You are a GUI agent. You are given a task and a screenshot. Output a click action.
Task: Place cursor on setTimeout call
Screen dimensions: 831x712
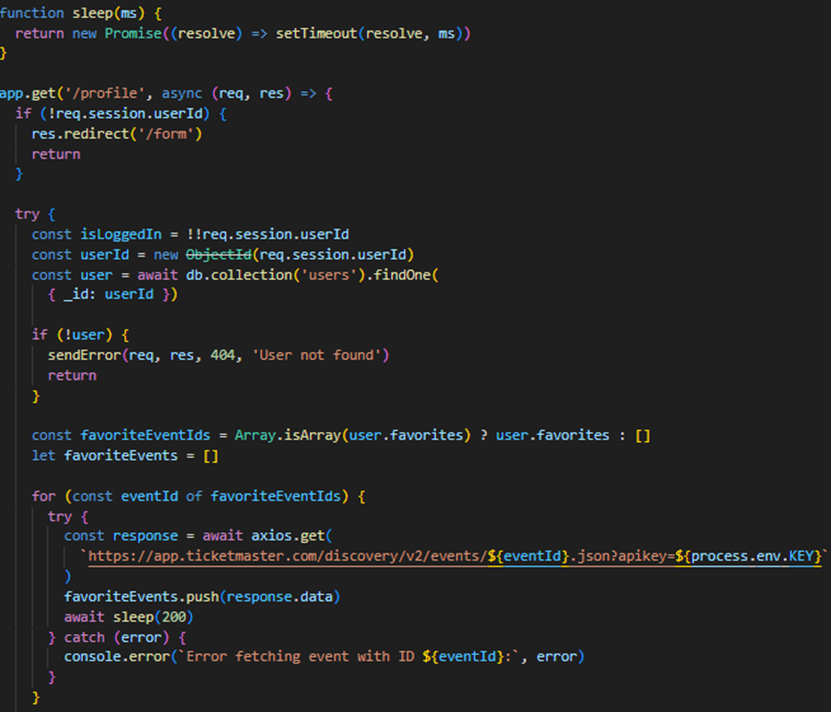point(317,33)
